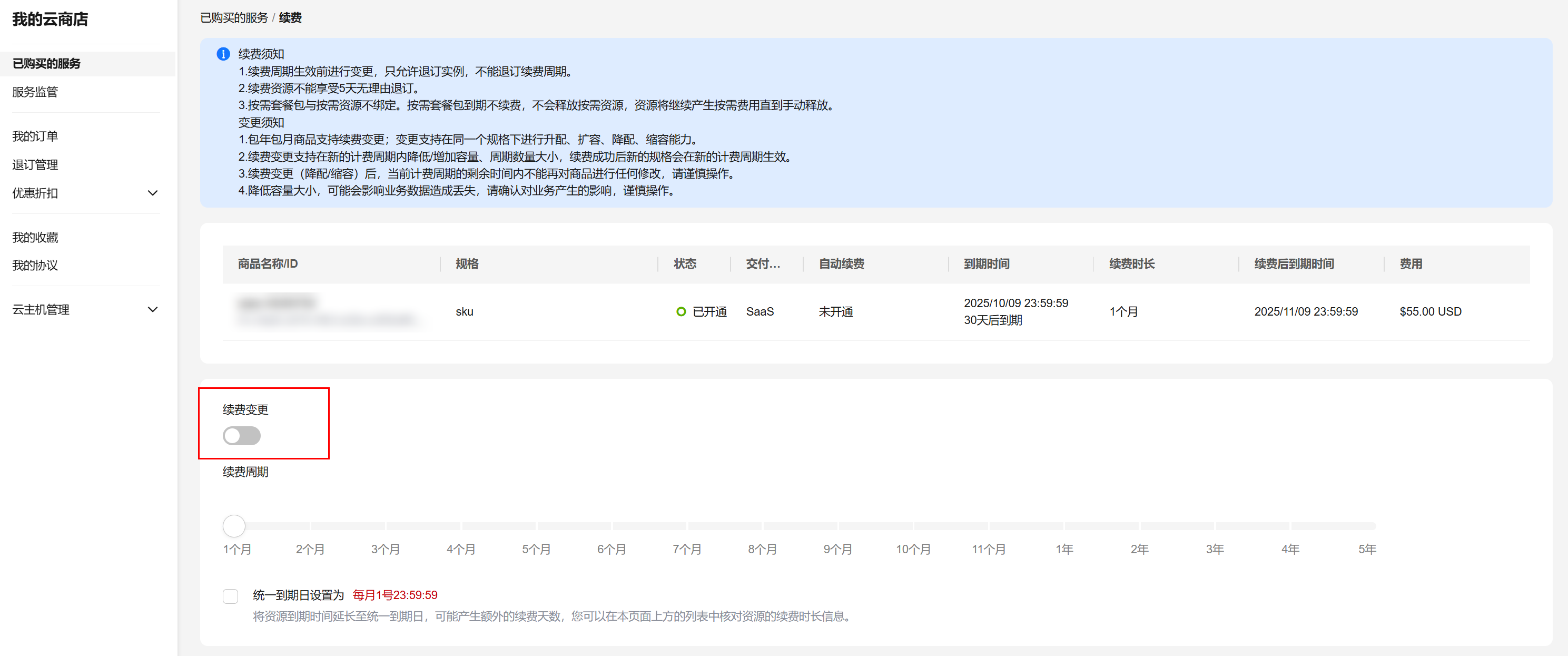Click the 到期时间 column header

(x=987, y=264)
